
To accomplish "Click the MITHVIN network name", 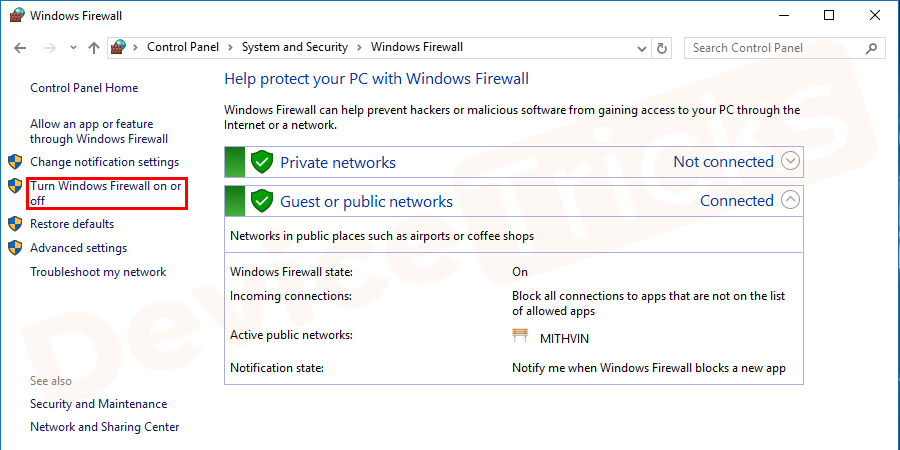I will coord(564,339).
